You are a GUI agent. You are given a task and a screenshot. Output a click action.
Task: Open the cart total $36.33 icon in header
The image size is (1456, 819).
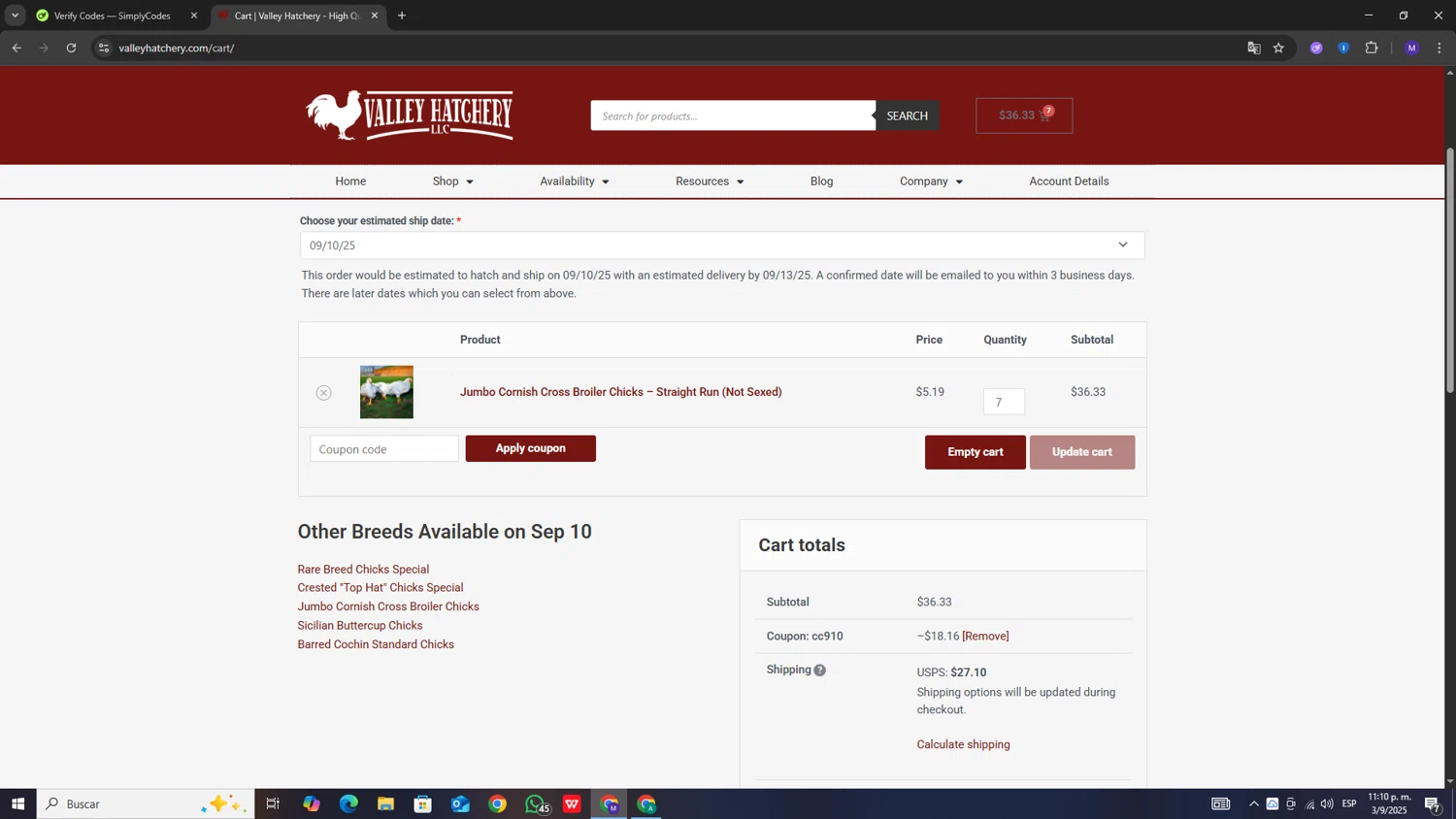[1024, 115]
